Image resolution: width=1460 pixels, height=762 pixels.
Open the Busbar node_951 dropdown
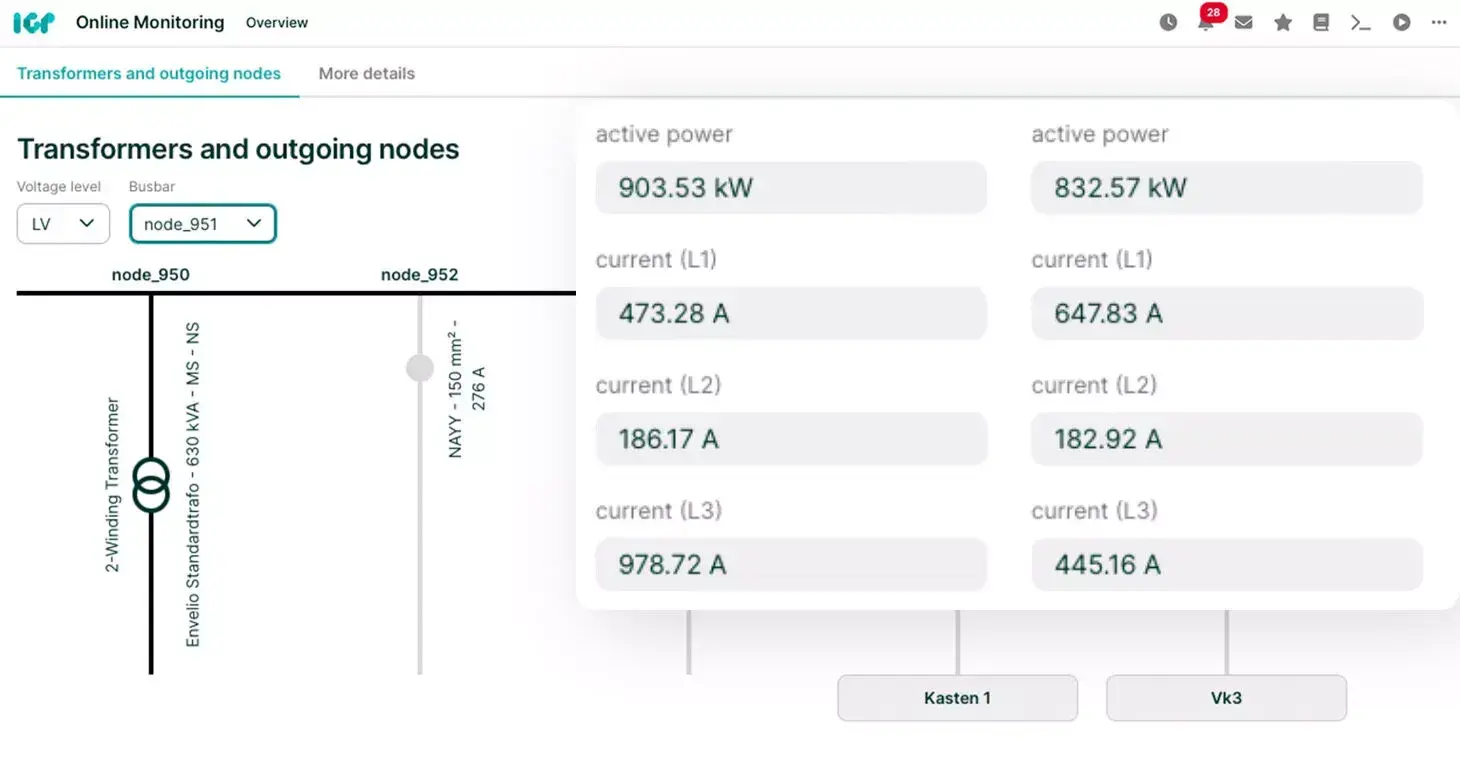coord(202,224)
